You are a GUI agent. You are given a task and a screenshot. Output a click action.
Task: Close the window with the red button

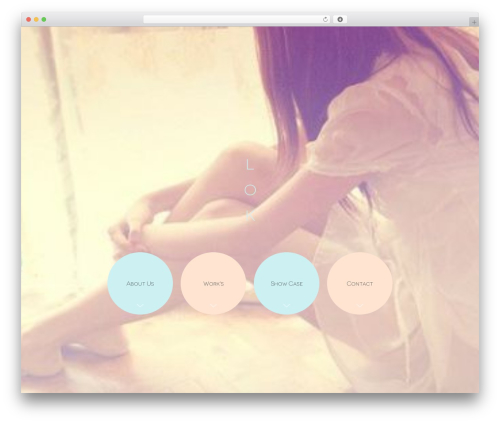[x=29, y=20]
